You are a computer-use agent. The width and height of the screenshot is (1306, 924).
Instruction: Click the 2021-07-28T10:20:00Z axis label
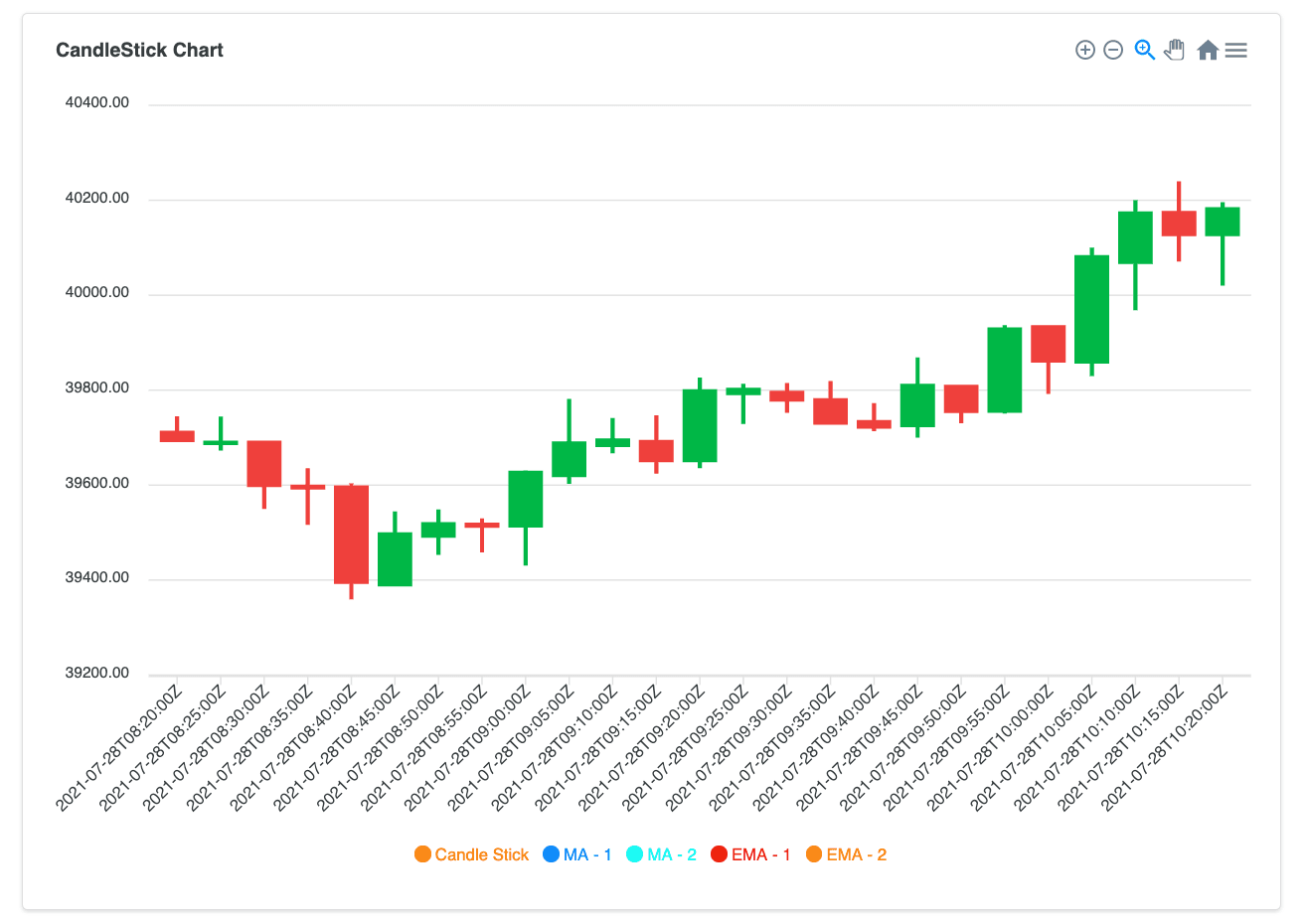(x=1164, y=748)
